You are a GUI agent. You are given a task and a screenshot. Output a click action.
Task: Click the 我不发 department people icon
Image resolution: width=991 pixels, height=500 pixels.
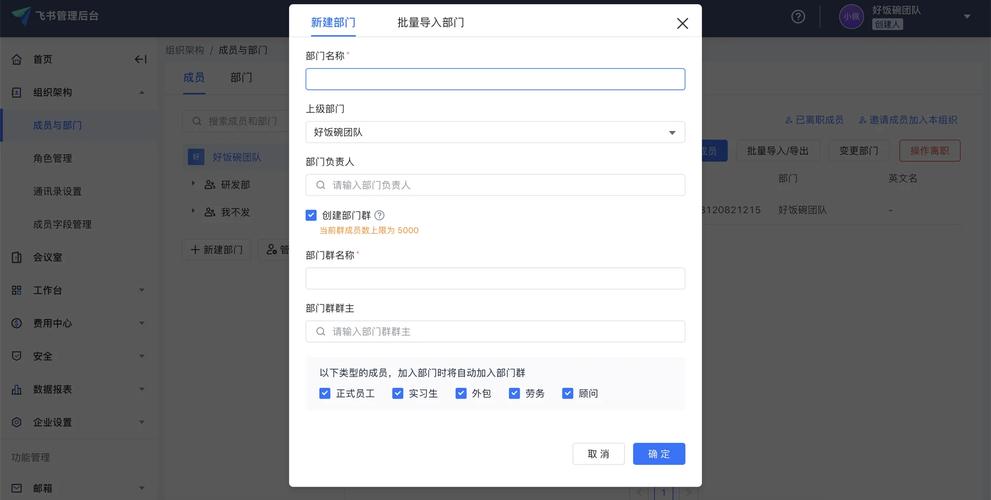click(x=210, y=212)
